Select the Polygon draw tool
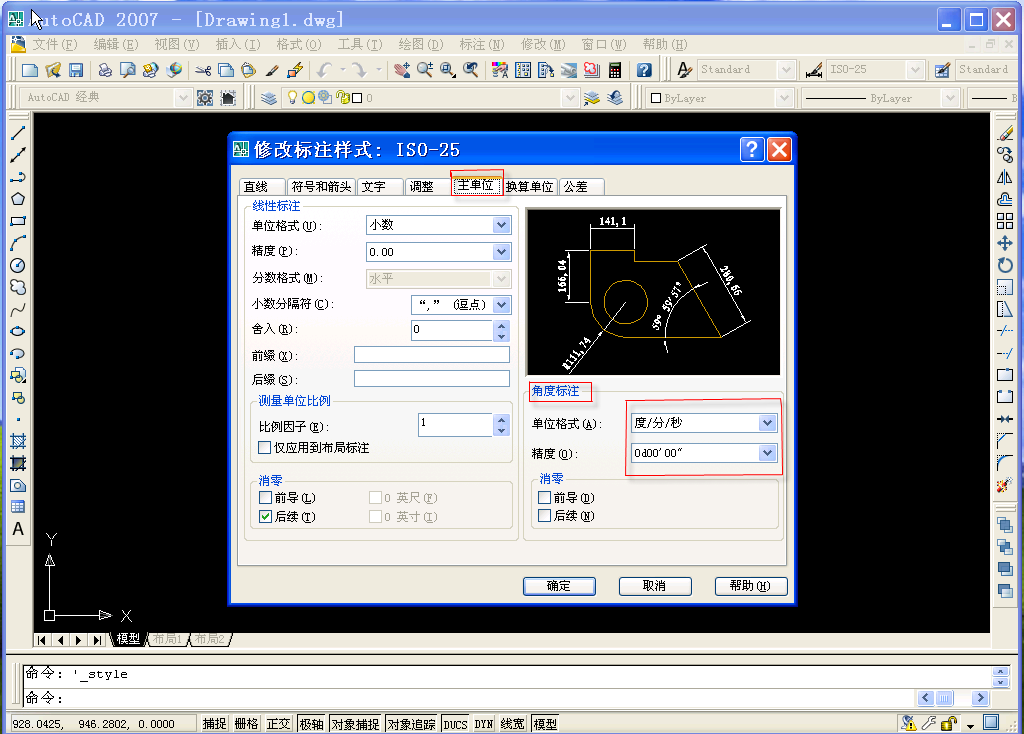The height and width of the screenshot is (734, 1024). click(18, 199)
